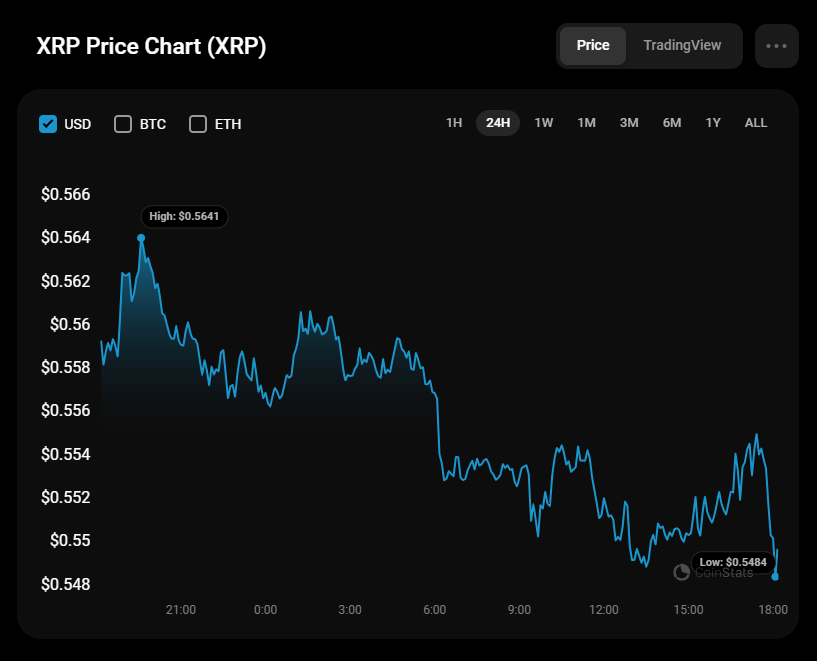This screenshot has height=661, width=817.
Task: Set chart range to 6M
Action: click(671, 123)
